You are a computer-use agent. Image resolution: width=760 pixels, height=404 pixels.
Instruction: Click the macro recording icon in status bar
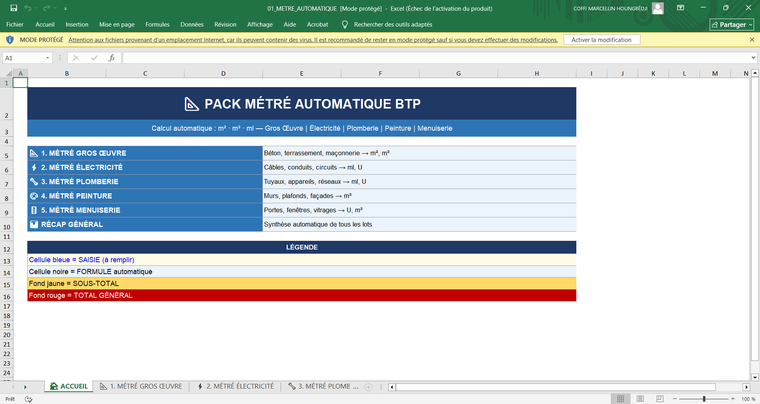coord(29,398)
